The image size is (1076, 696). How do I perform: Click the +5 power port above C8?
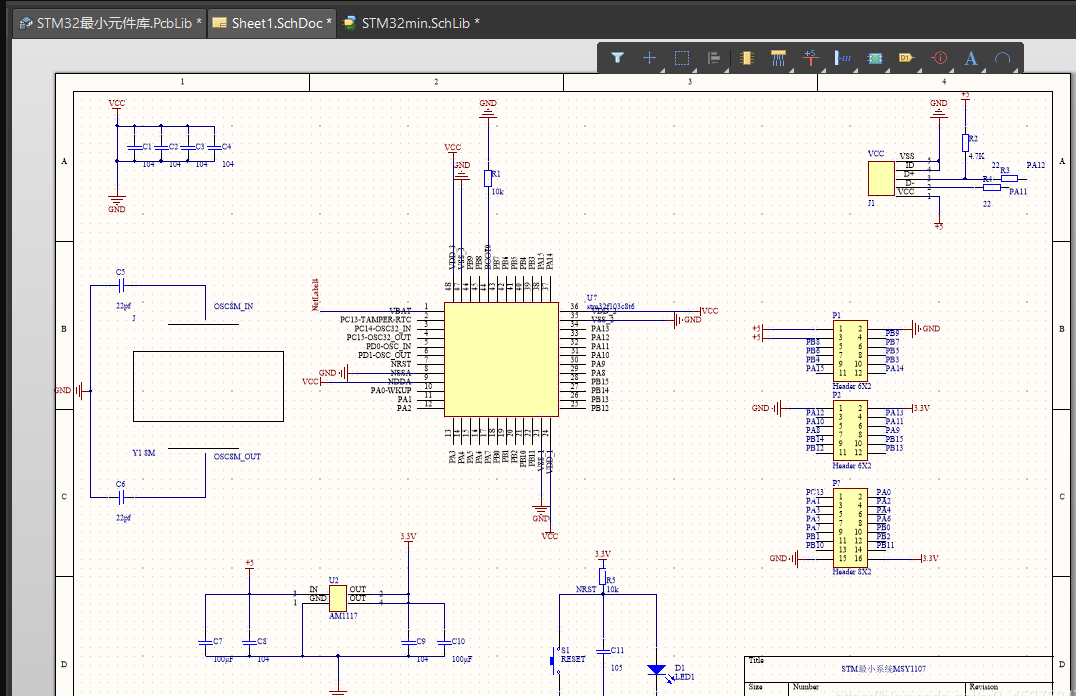[249, 564]
